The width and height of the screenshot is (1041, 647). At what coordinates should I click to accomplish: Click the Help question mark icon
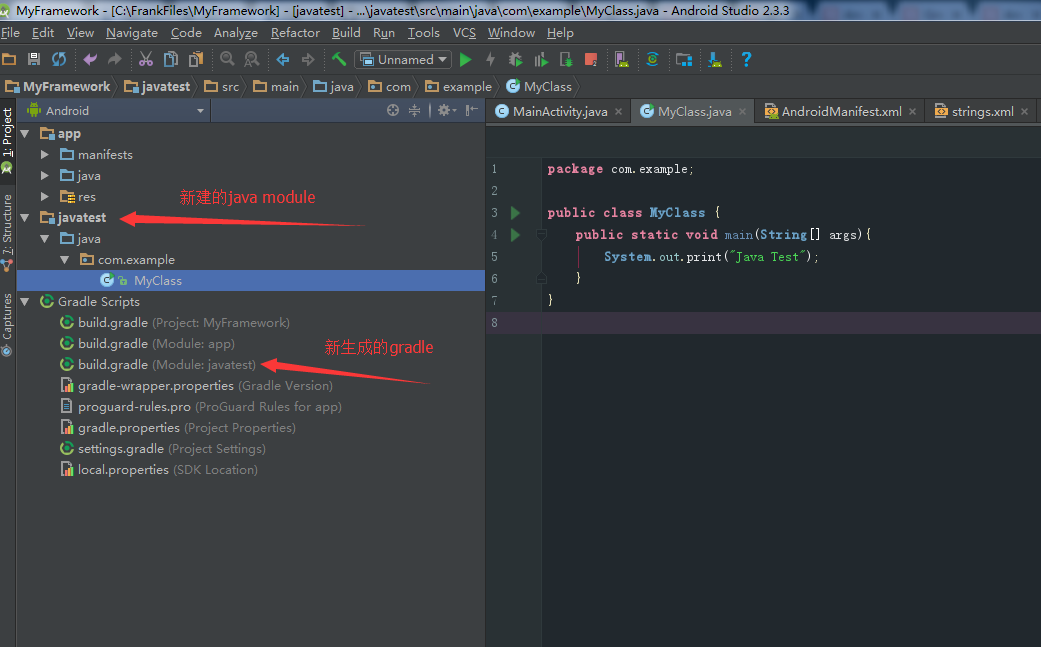tap(746, 60)
